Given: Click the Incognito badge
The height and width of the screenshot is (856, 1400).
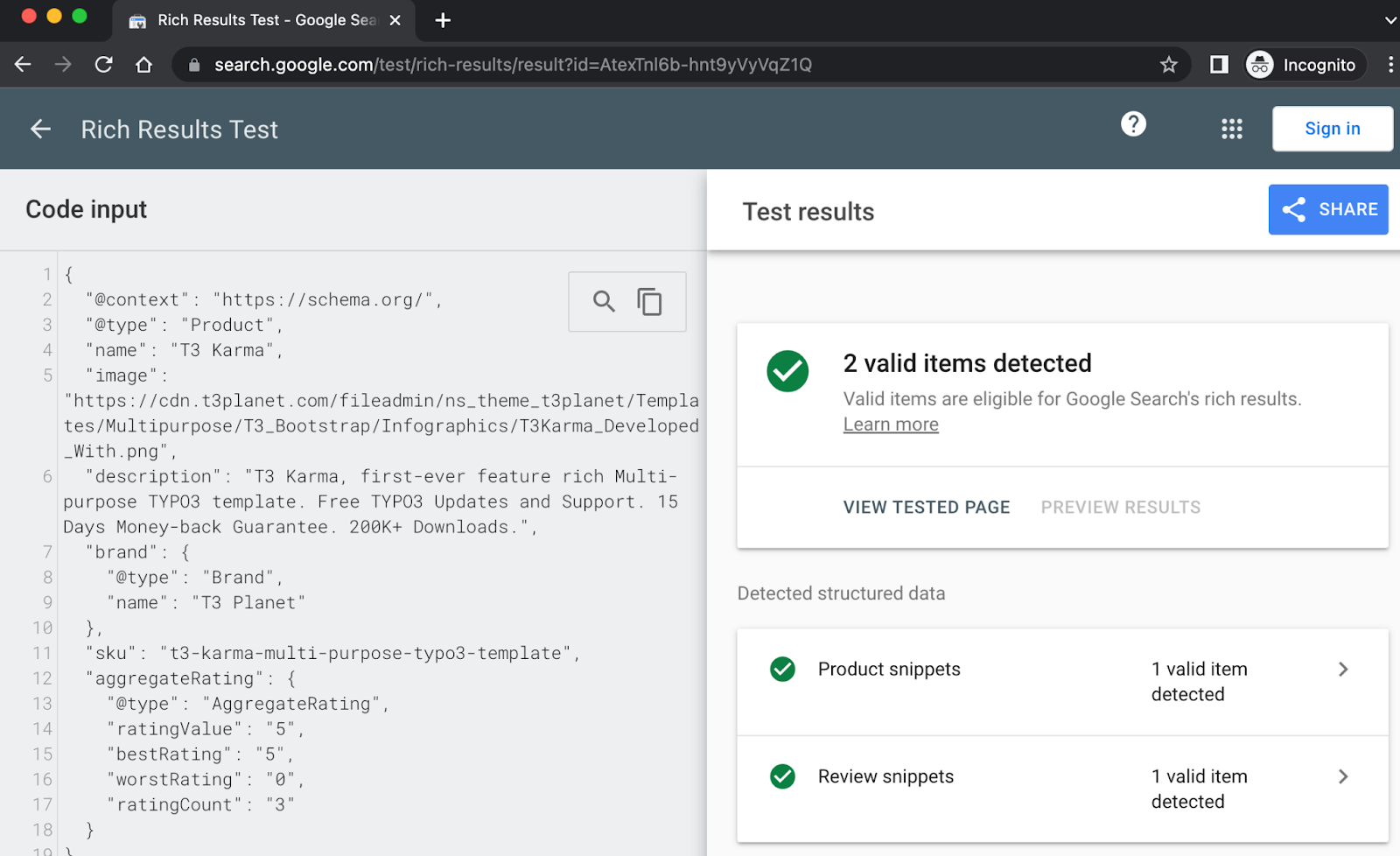Looking at the screenshot, I should pyautogui.click(x=1303, y=64).
